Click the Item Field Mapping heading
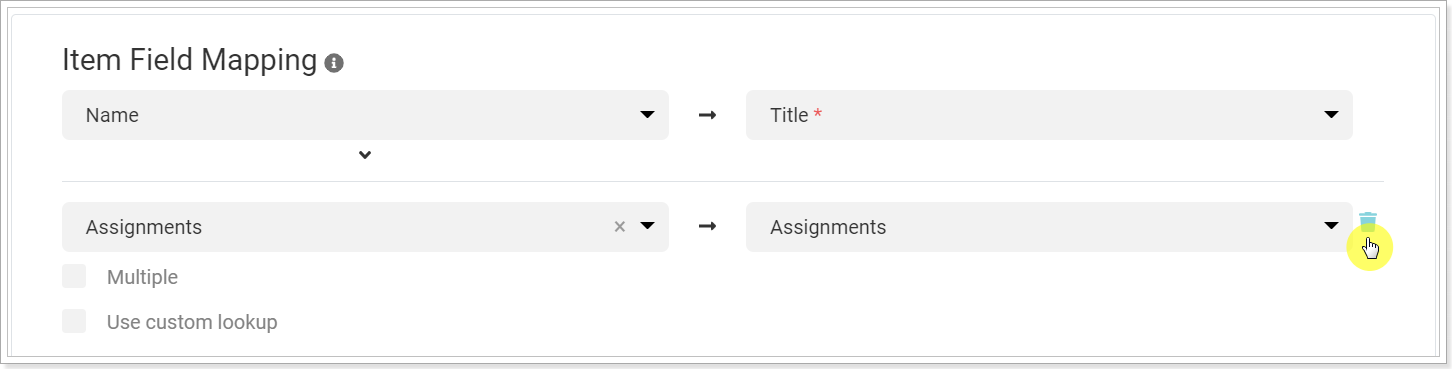Image resolution: width=1452 pixels, height=369 pixels. click(189, 60)
